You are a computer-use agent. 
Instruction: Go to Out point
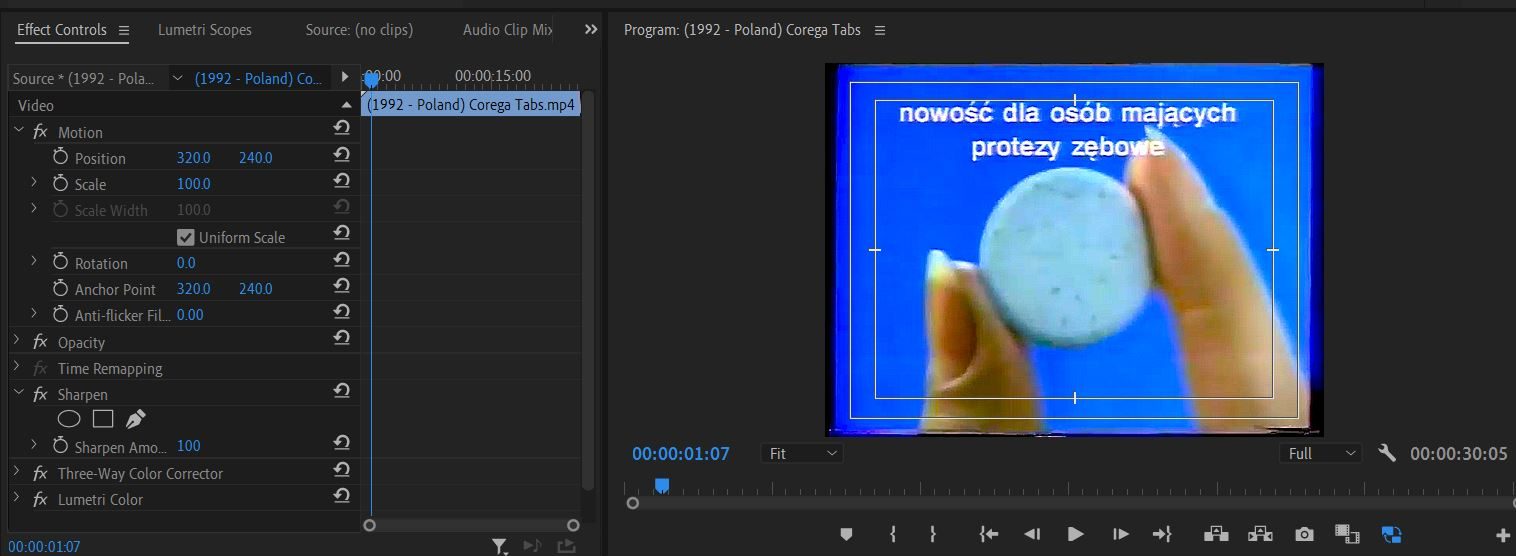[1162, 534]
